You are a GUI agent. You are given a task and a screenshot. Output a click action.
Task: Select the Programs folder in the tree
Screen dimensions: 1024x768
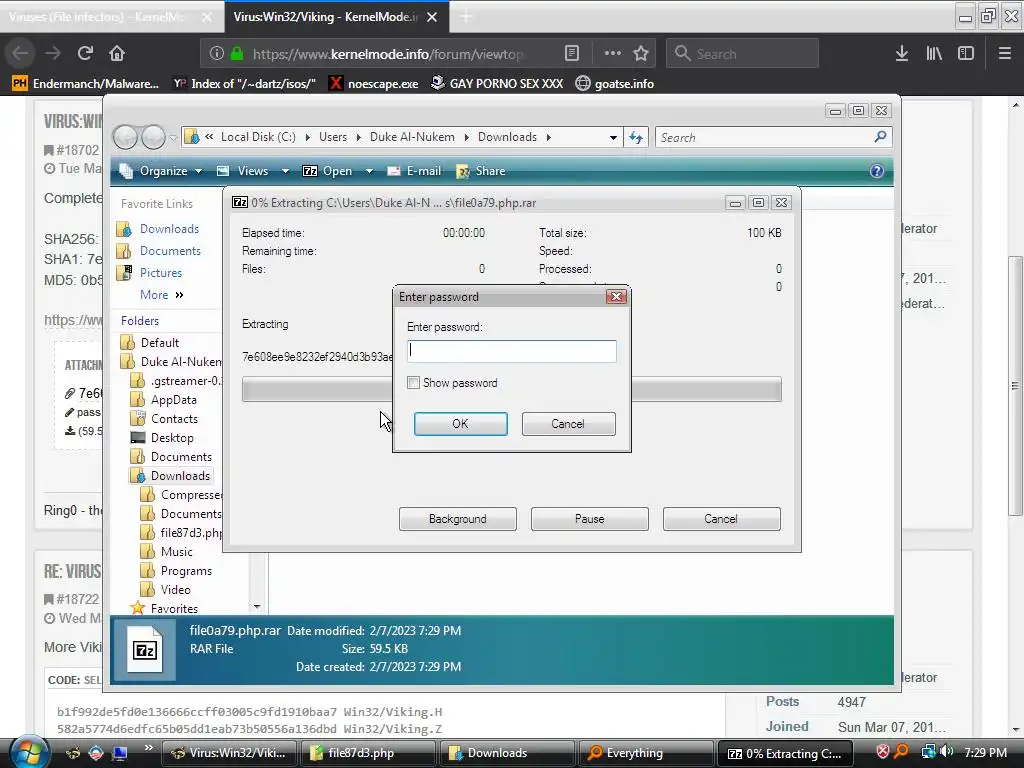click(186, 571)
